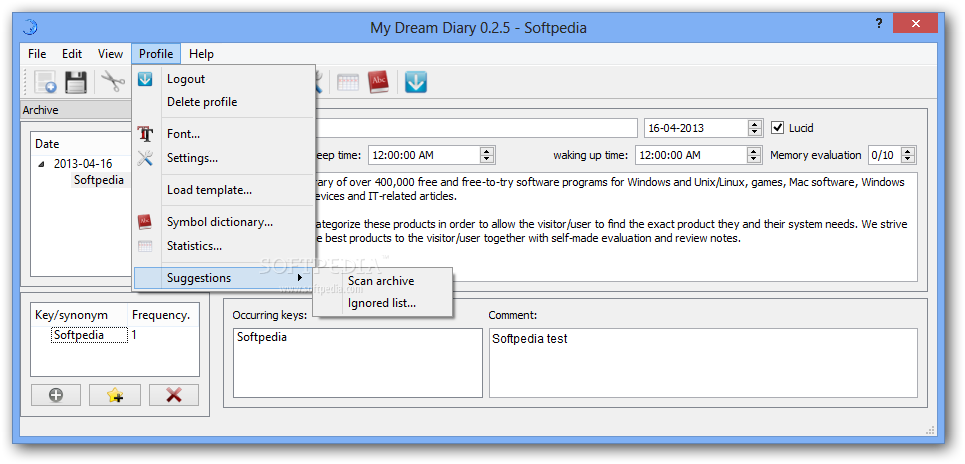The image size is (965, 464).
Task: Click into the date field 16-04-2013
Action: [696, 128]
